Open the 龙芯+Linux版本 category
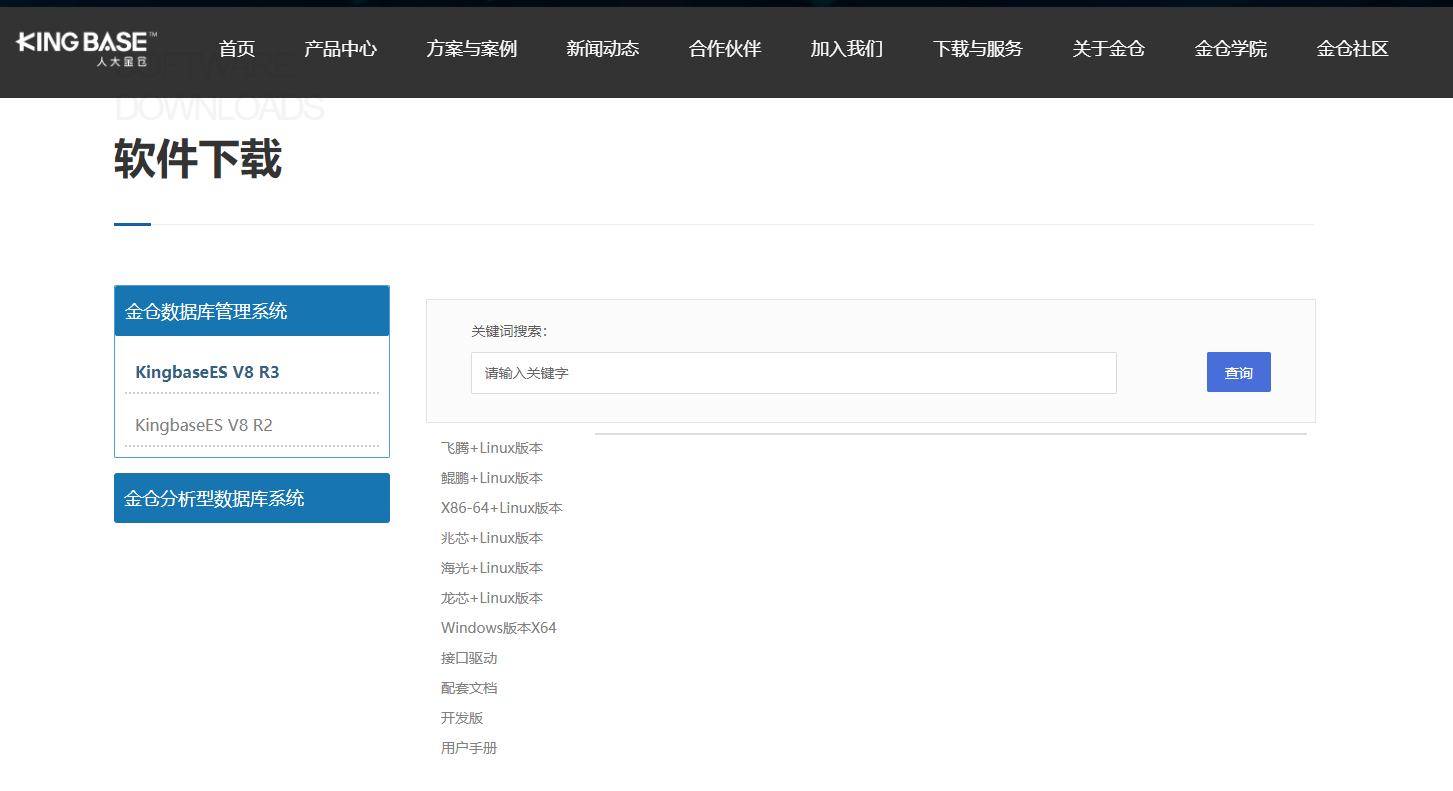 492,598
